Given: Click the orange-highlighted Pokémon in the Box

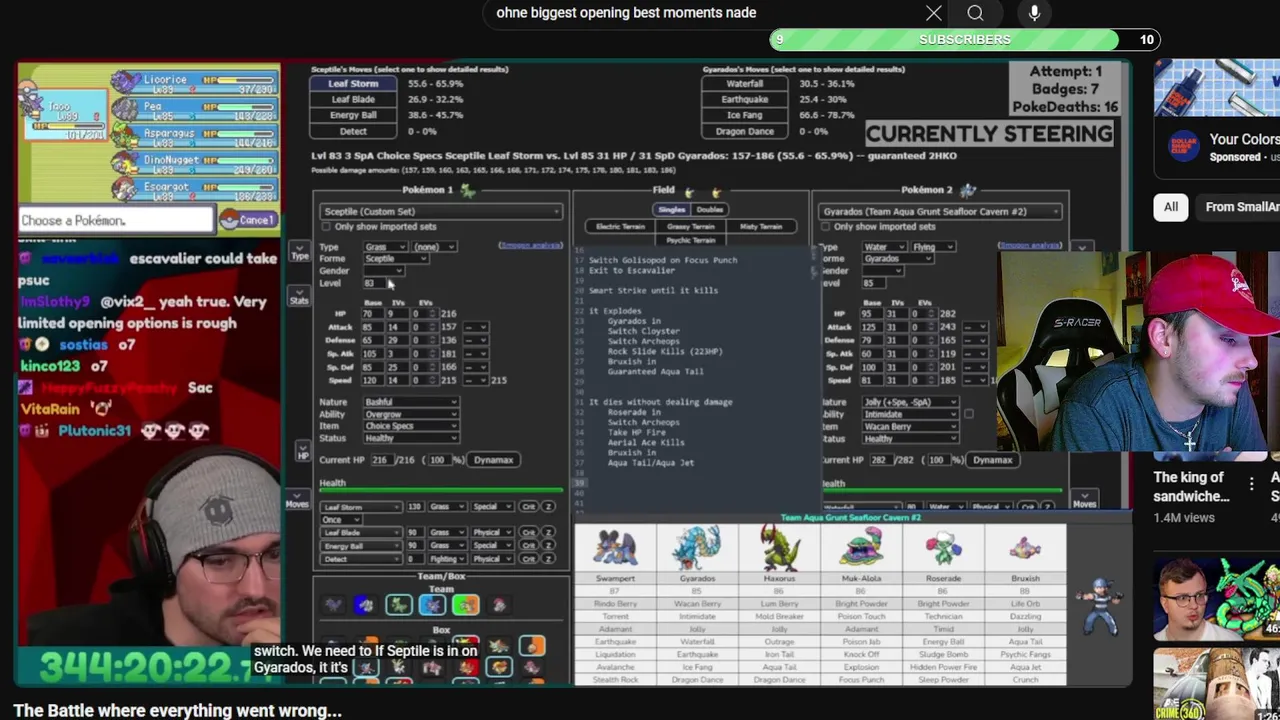Looking at the screenshot, I should click(532, 647).
